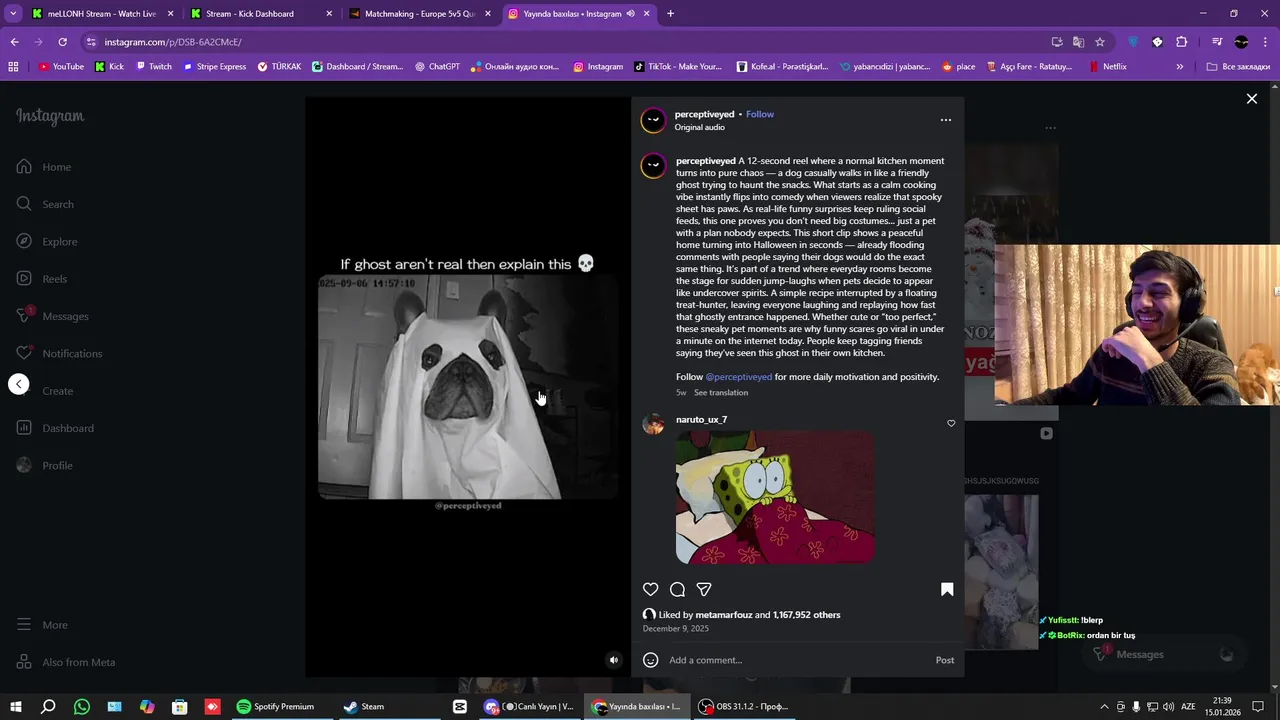Toggle the saved bookmark icon on the post
The image size is (1280, 720).
pos(947,590)
